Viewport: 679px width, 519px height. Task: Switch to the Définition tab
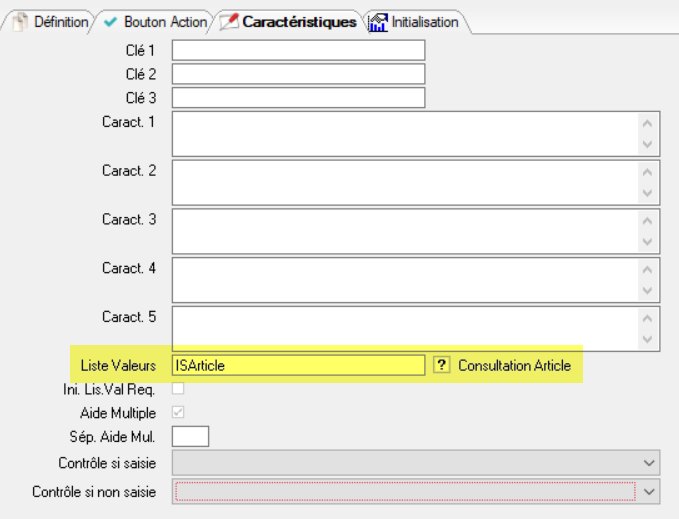(51, 22)
